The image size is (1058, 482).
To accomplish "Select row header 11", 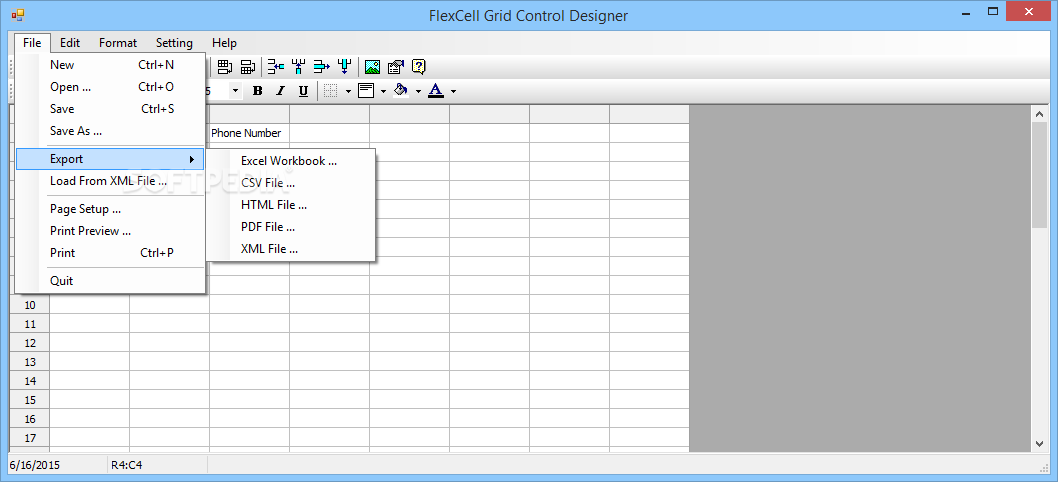I will point(30,324).
